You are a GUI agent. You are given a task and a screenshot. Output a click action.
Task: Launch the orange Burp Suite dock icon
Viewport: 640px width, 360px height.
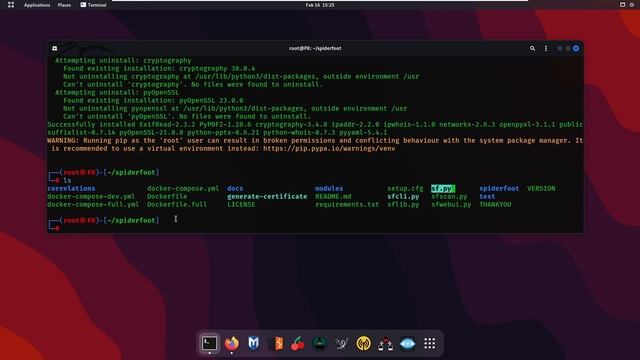pos(278,343)
